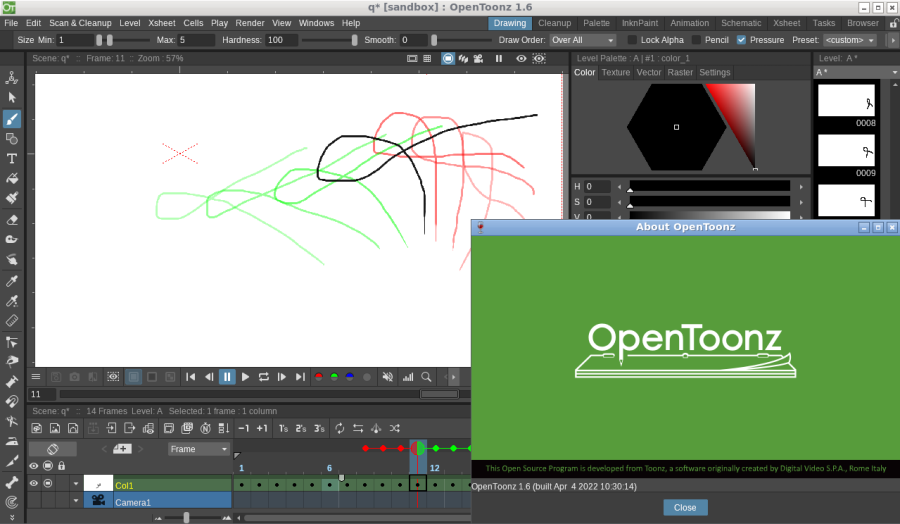Switch to Camera Stand view icon
900x524 pixels.
[x=448, y=59]
